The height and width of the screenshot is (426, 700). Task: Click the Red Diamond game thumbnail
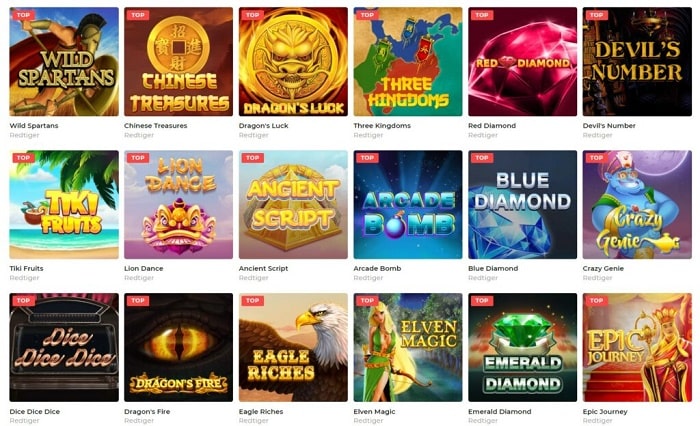coord(522,62)
